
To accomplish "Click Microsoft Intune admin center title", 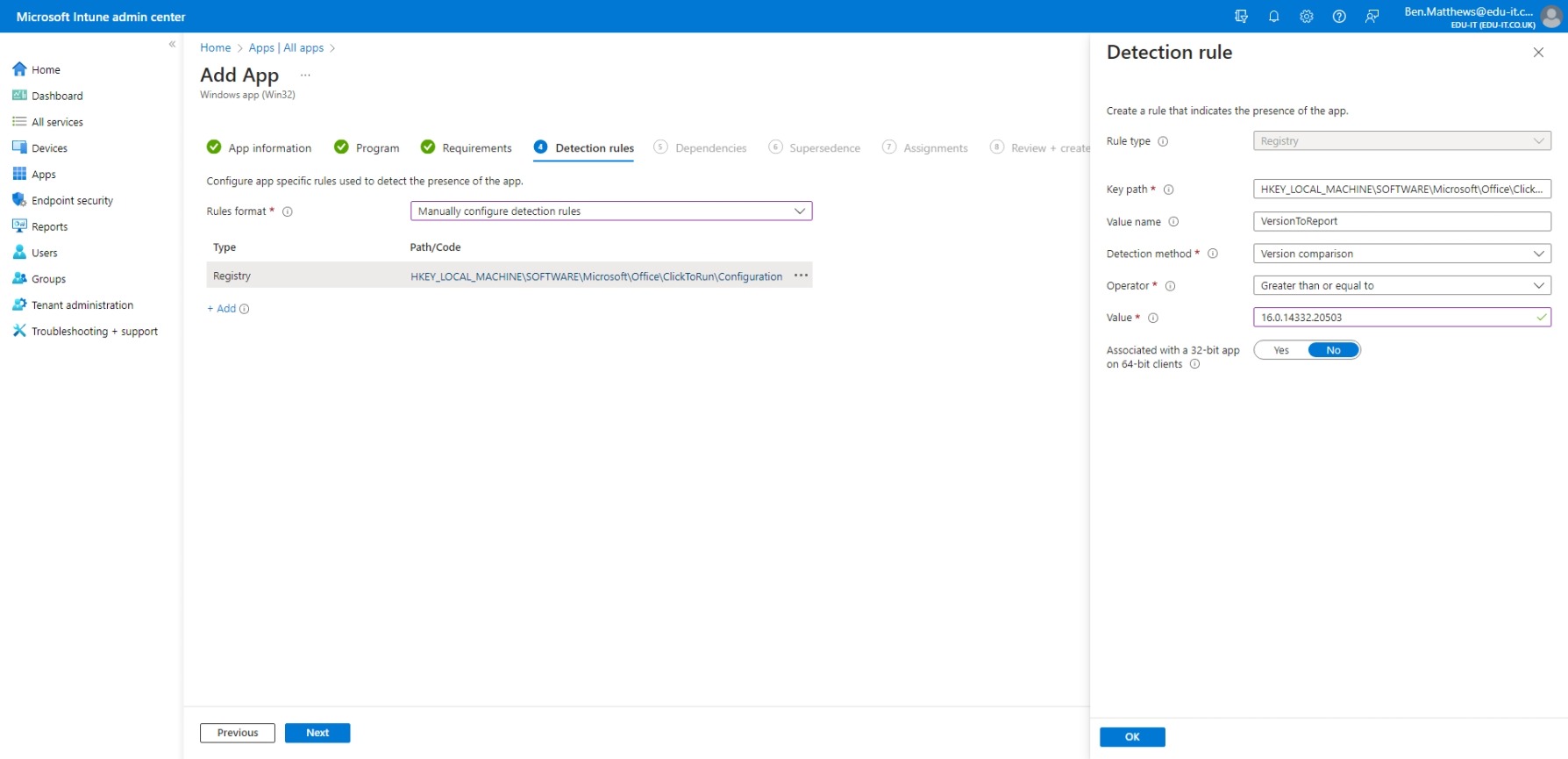I will 101,17.
